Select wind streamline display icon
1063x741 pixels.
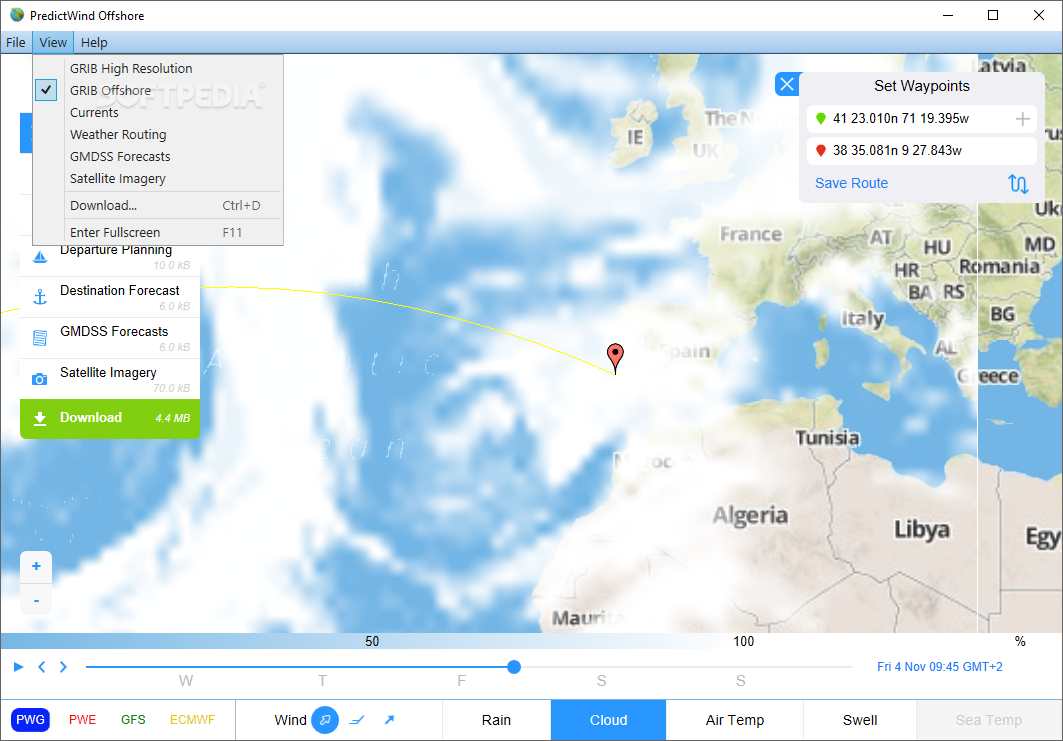click(325, 720)
